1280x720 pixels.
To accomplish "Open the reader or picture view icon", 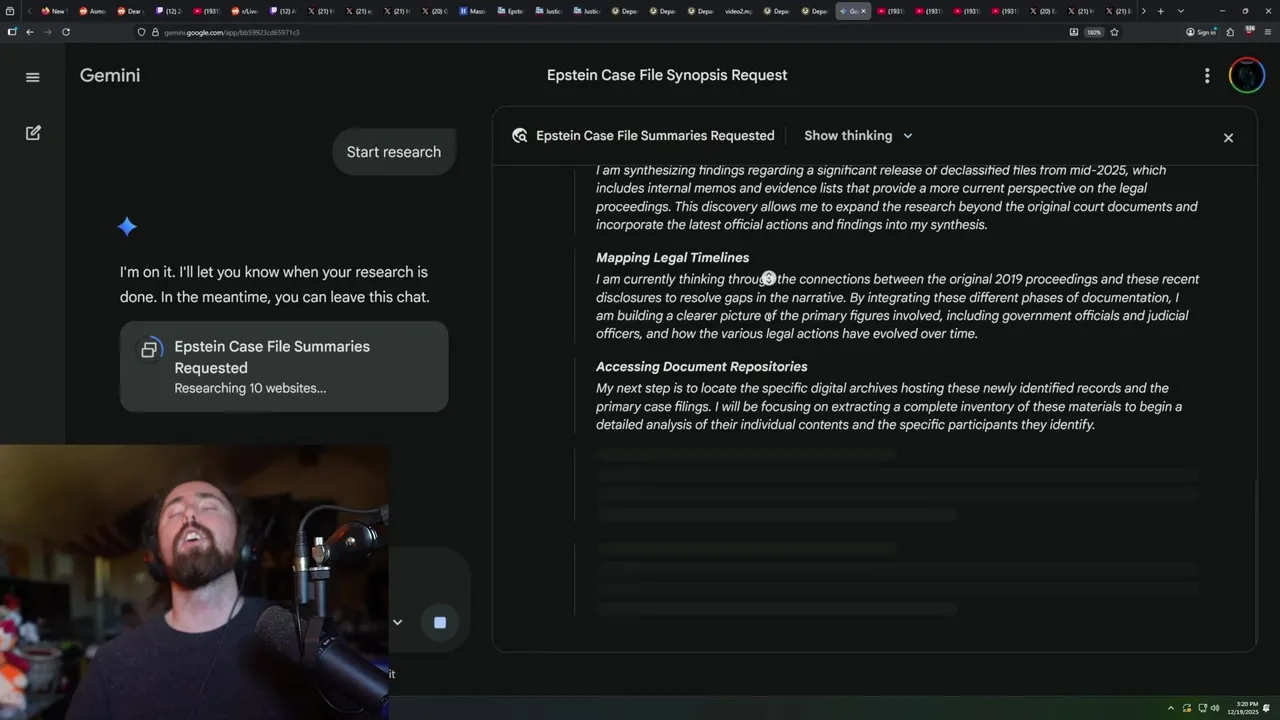I will coord(1074,32).
